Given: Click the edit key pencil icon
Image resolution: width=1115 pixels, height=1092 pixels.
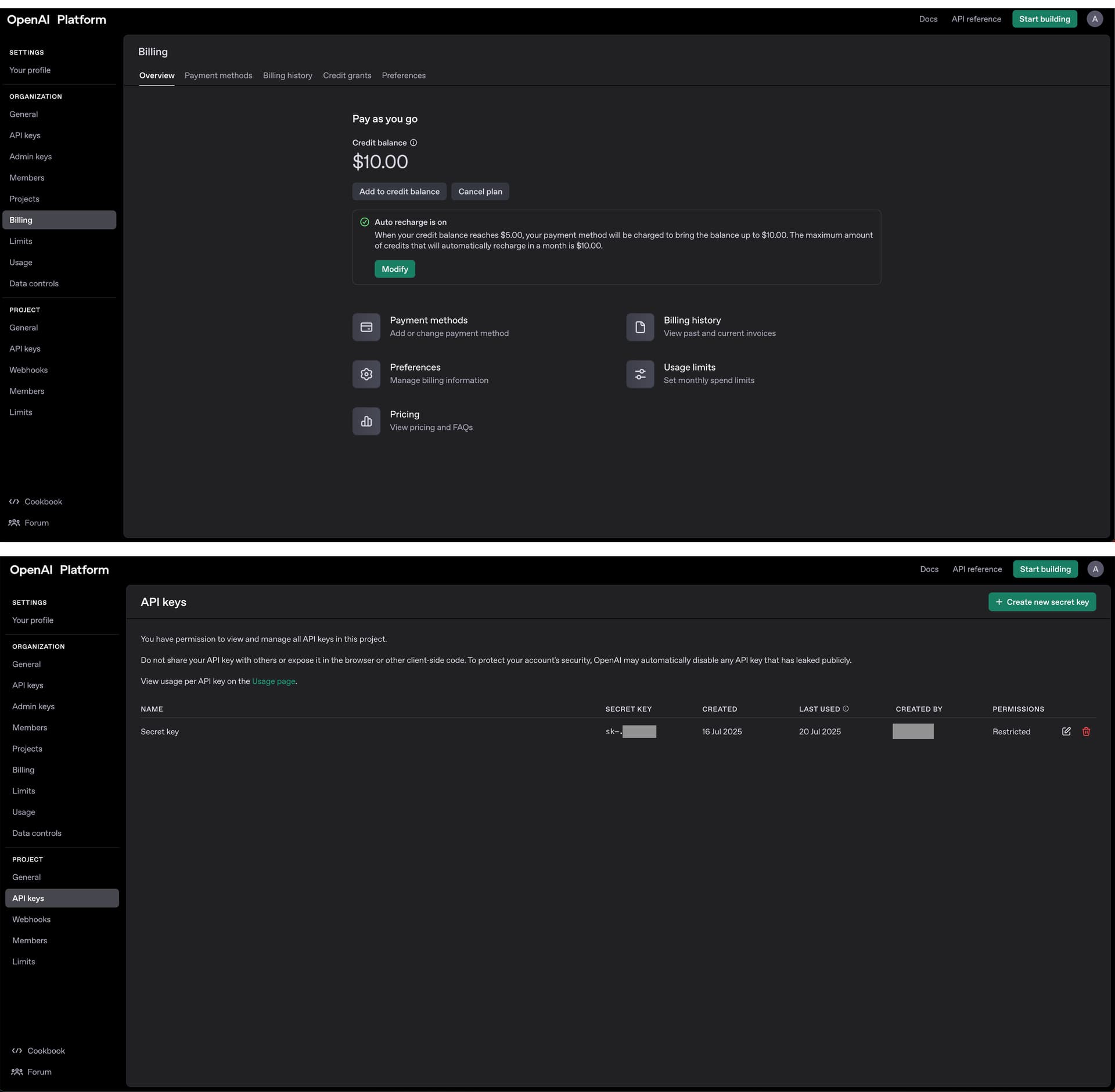Looking at the screenshot, I should (x=1066, y=731).
